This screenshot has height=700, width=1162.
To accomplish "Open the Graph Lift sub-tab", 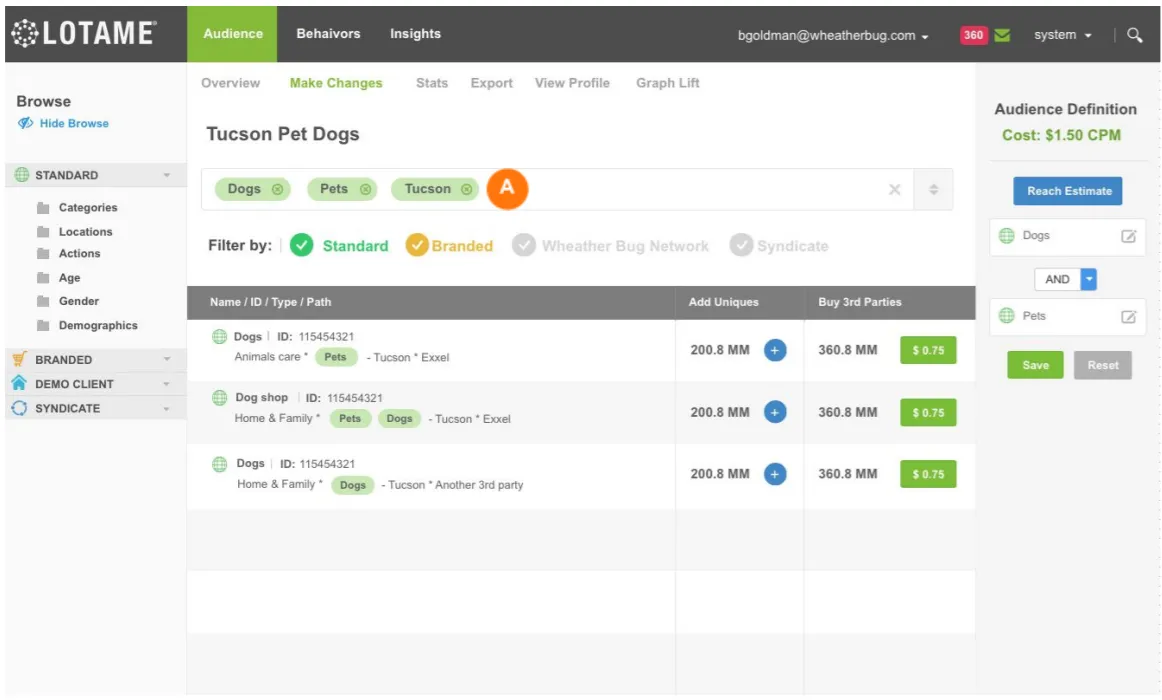I will pyautogui.click(x=667, y=83).
